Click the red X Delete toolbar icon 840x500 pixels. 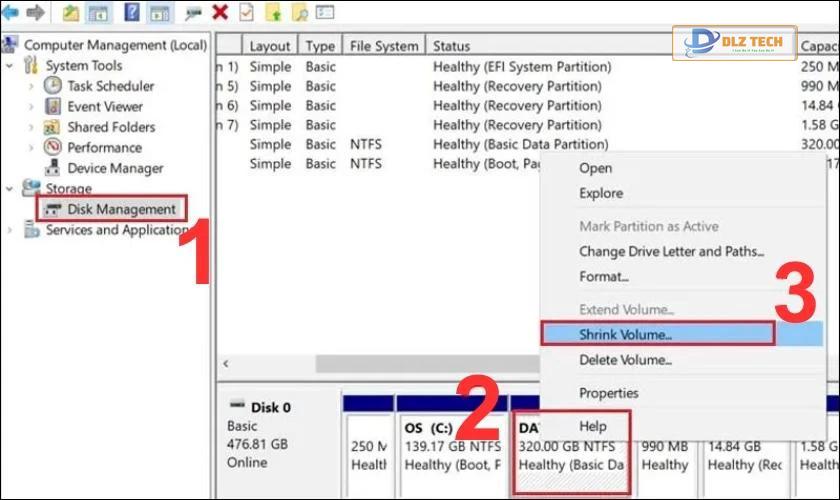pyautogui.click(x=220, y=12)
